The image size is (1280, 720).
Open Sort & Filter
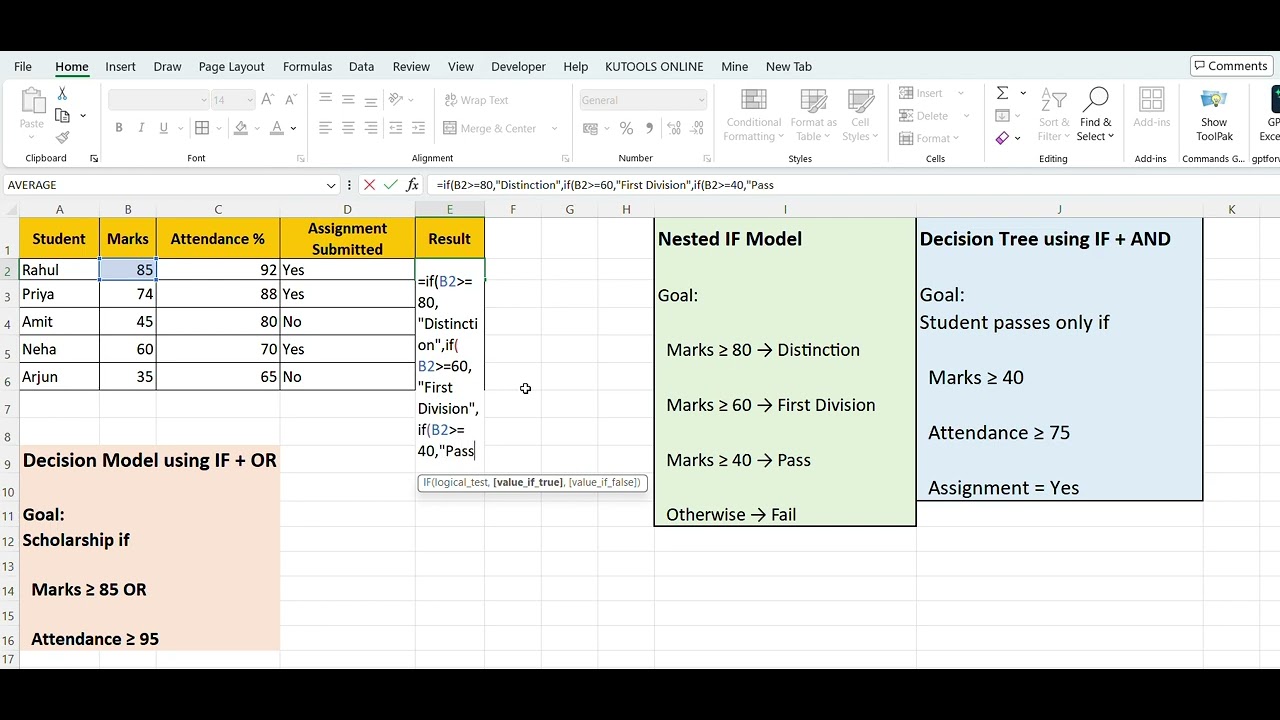click(1054, 115)
